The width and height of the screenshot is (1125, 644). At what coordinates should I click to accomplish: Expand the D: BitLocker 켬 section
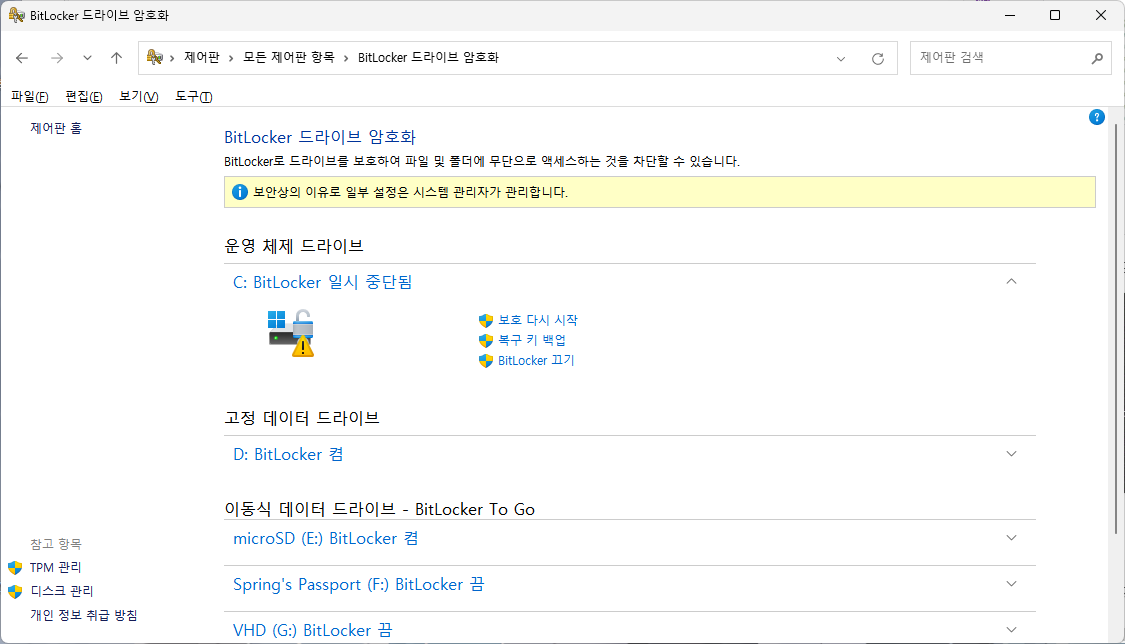1011,454
